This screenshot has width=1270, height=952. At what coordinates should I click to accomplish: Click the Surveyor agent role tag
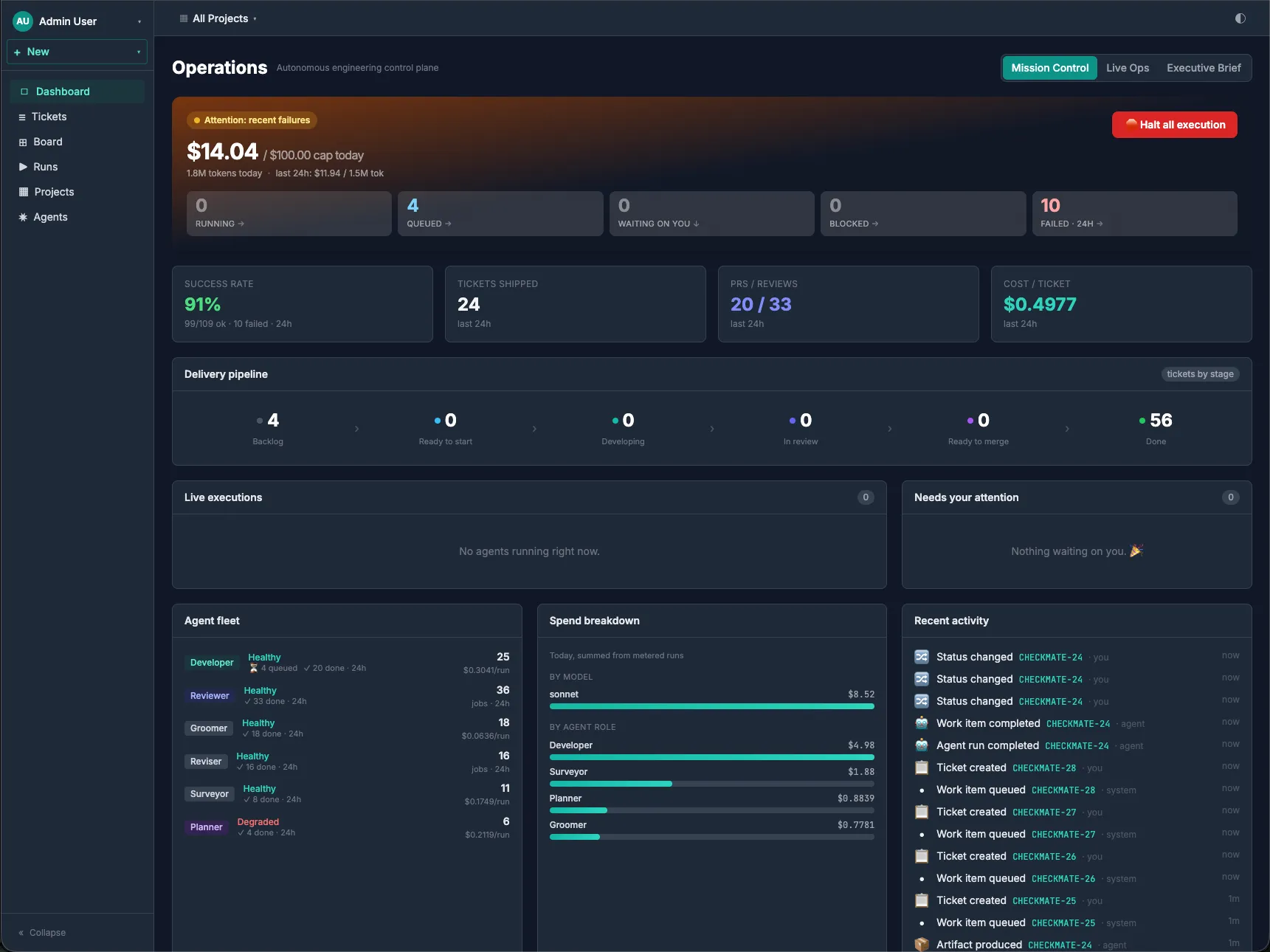coord(210,794)
